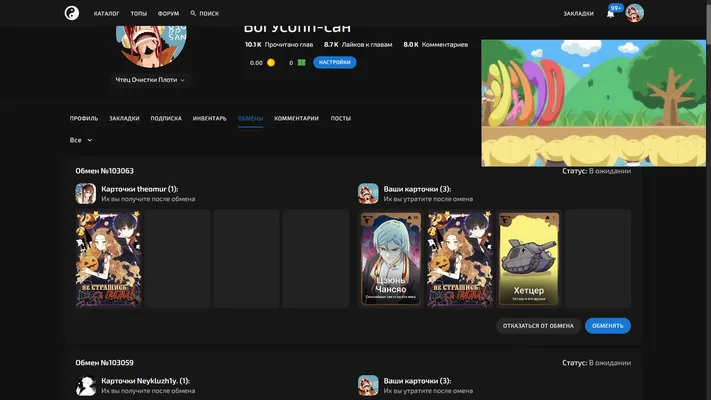
Task: Open the yin-yang site logo home
Action: pyautogui.click(x=72, y=13)
